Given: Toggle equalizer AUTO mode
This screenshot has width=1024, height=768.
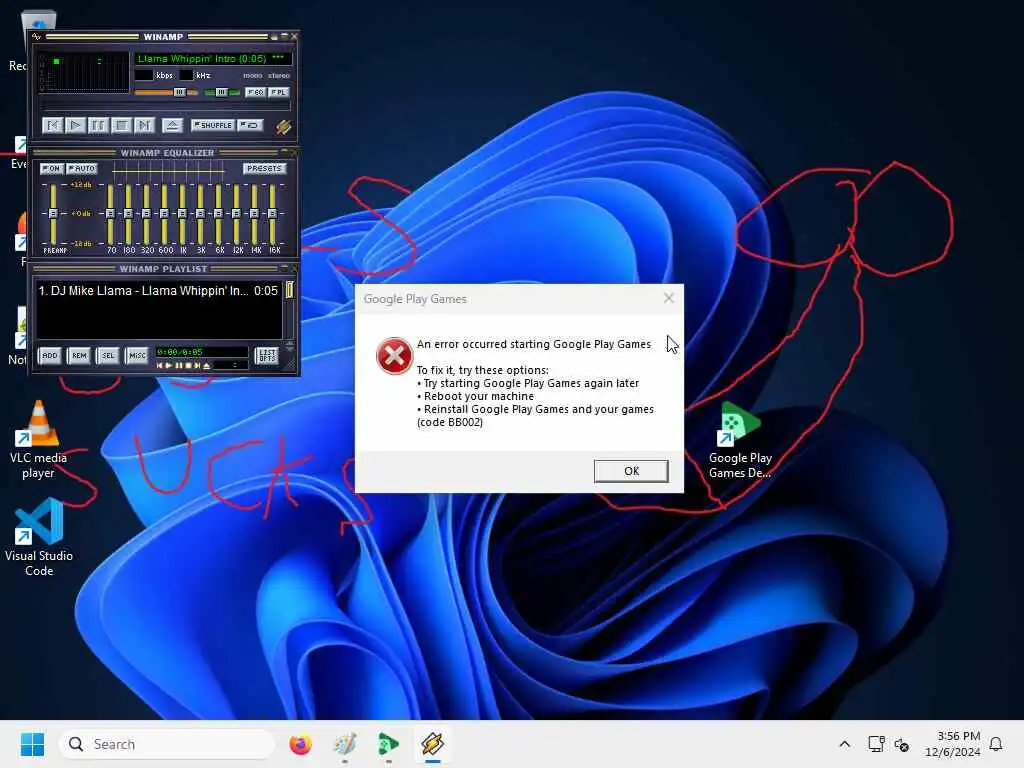Looking at the screenshot, I should point(82,168).
